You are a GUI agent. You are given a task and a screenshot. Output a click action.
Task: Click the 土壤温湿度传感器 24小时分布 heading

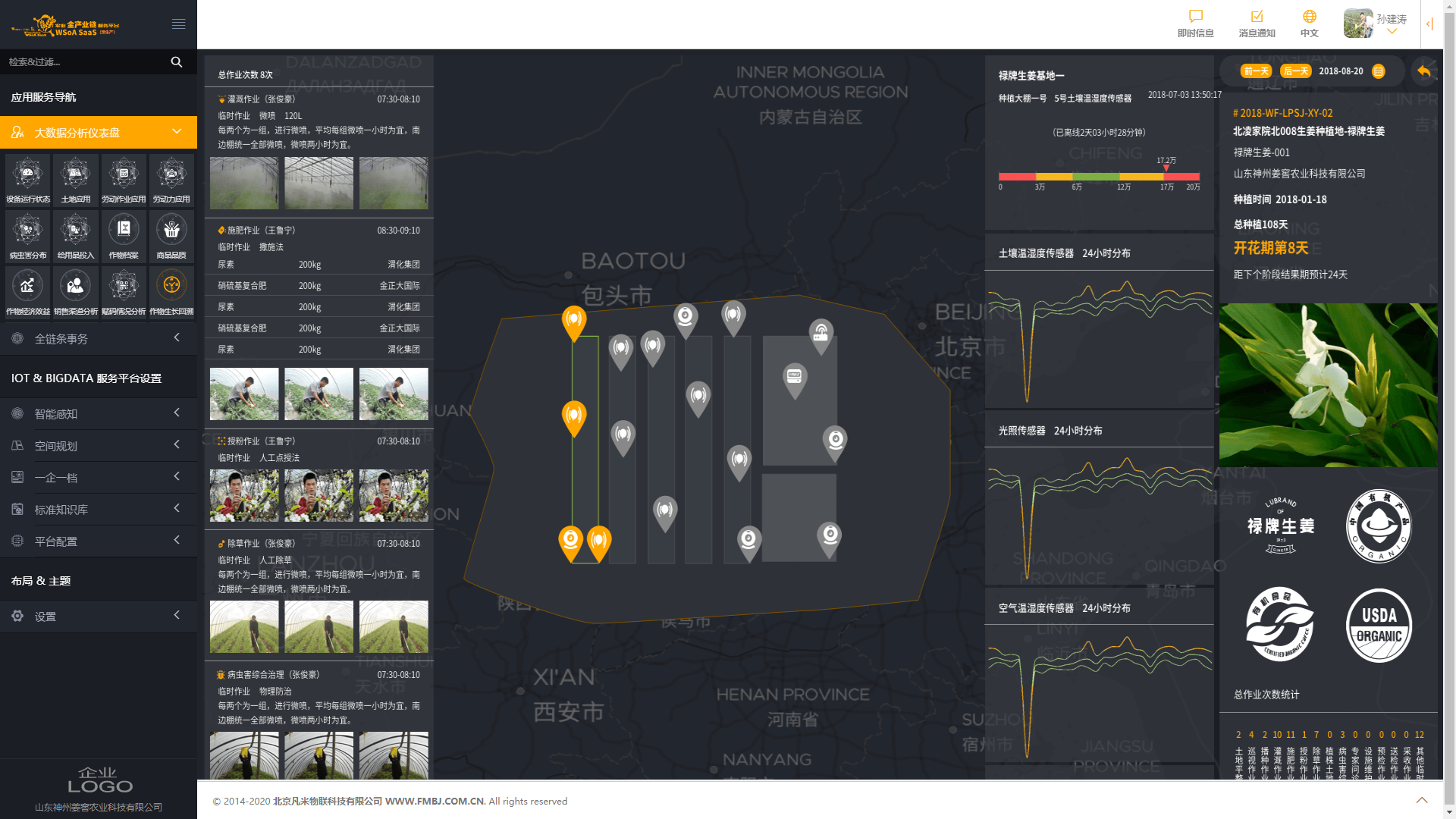(x=1064, y=253)
